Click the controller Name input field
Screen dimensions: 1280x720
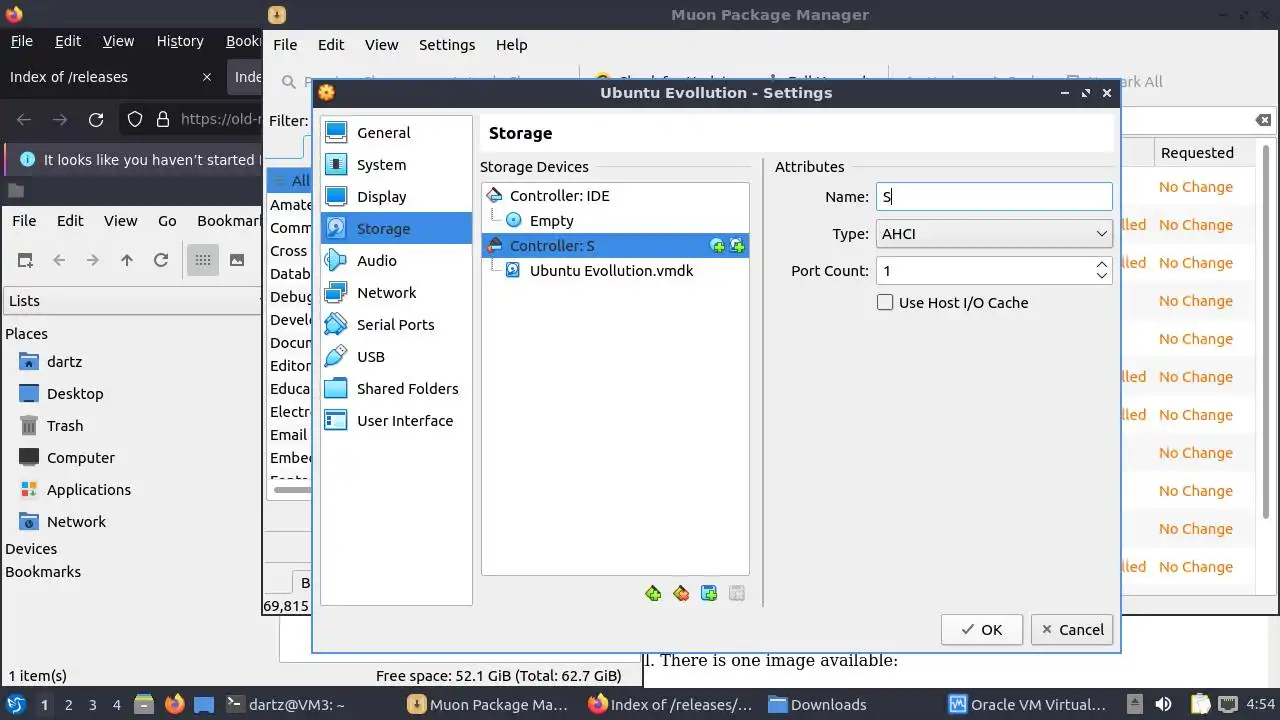pos(994,197)
